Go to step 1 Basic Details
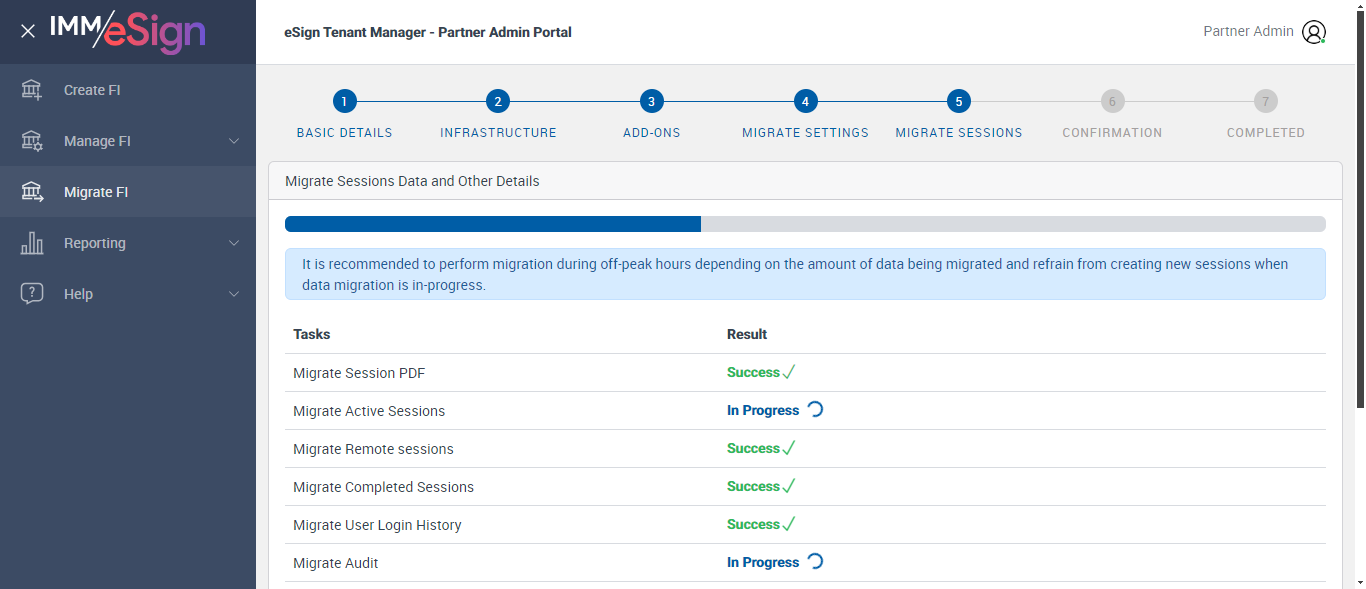Screen dimensions: 1366x589 pyautogui.click(x=344, y=101)
